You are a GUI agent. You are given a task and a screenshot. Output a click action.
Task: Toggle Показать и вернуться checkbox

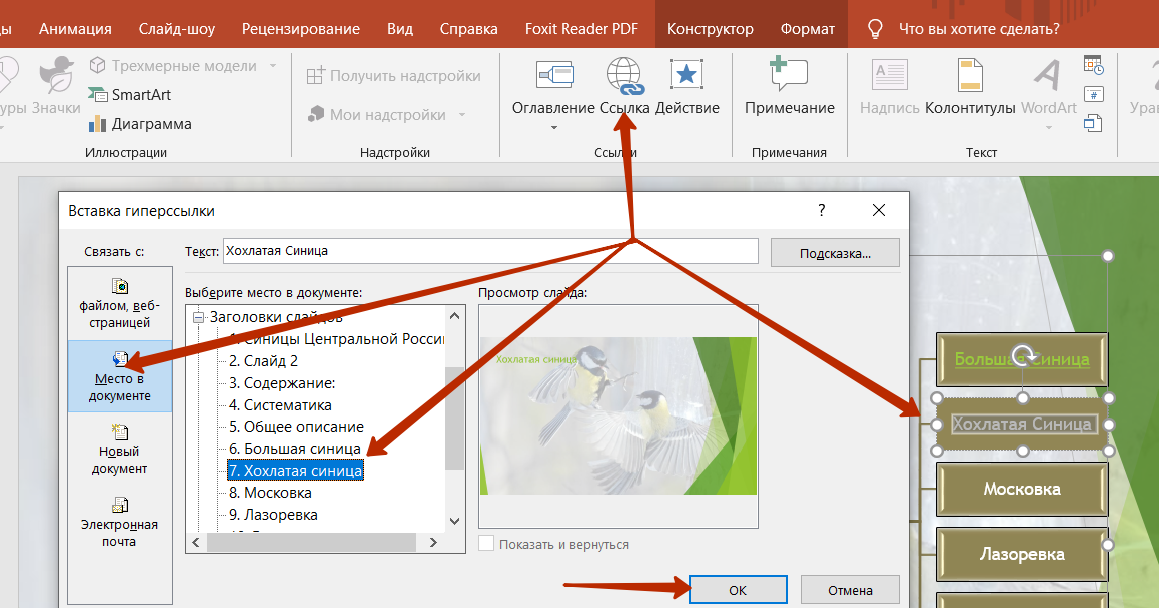tap(486, 544)
